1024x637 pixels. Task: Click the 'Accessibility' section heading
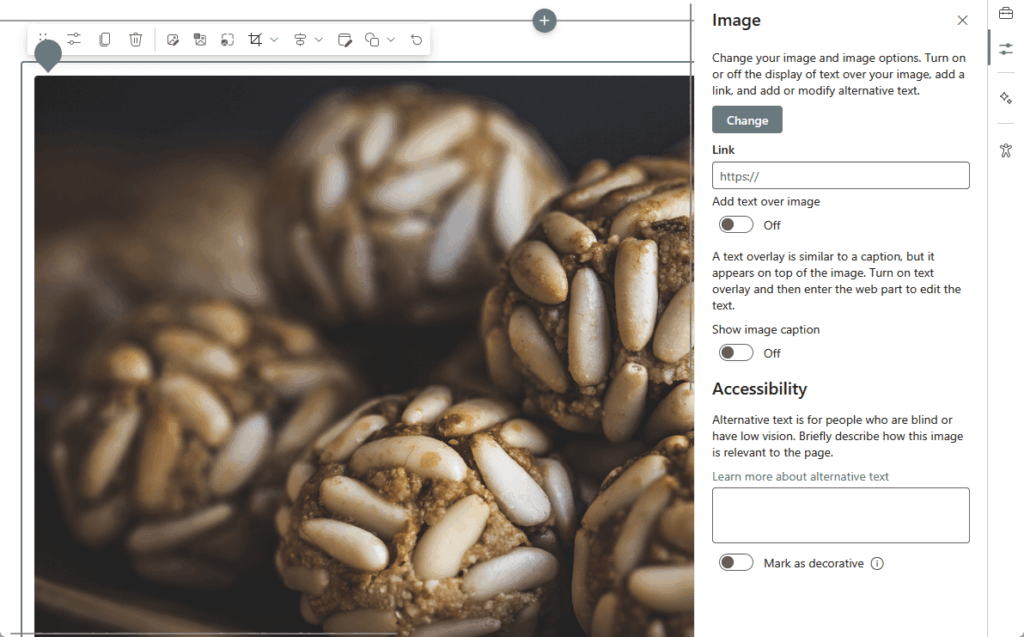(x=760, y=389)
